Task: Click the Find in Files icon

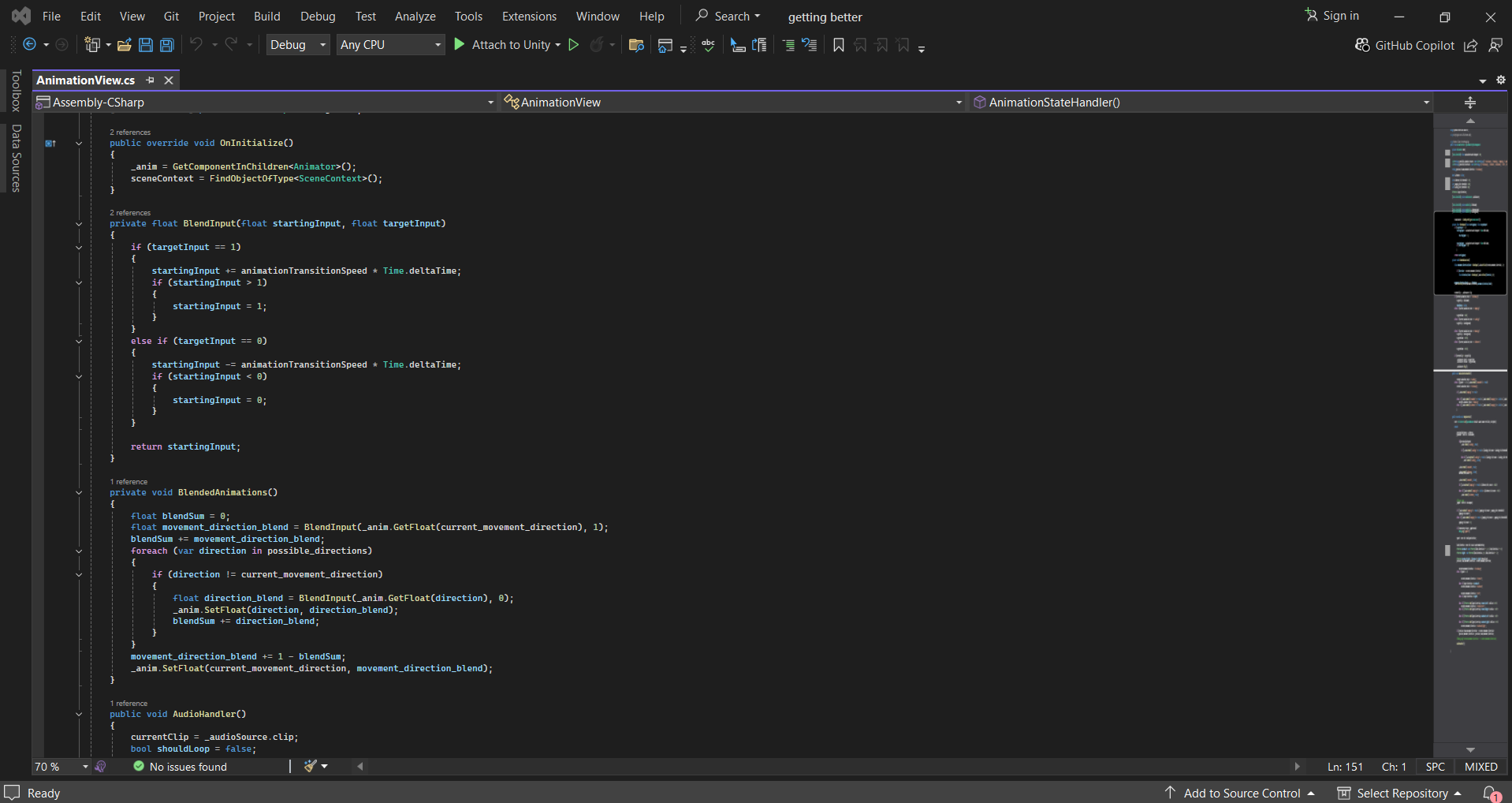Action: click(636, 45)
